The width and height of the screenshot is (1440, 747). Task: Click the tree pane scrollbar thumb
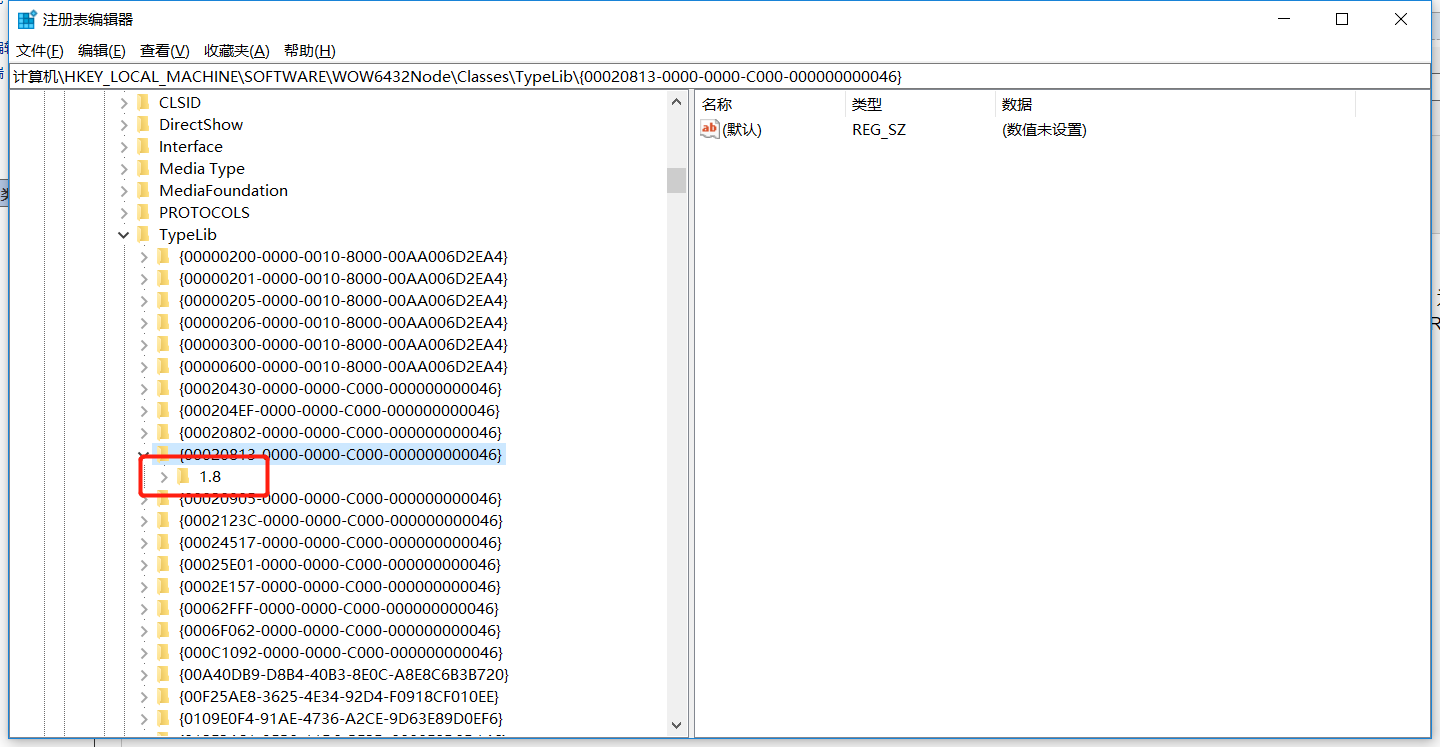point(677,180)
